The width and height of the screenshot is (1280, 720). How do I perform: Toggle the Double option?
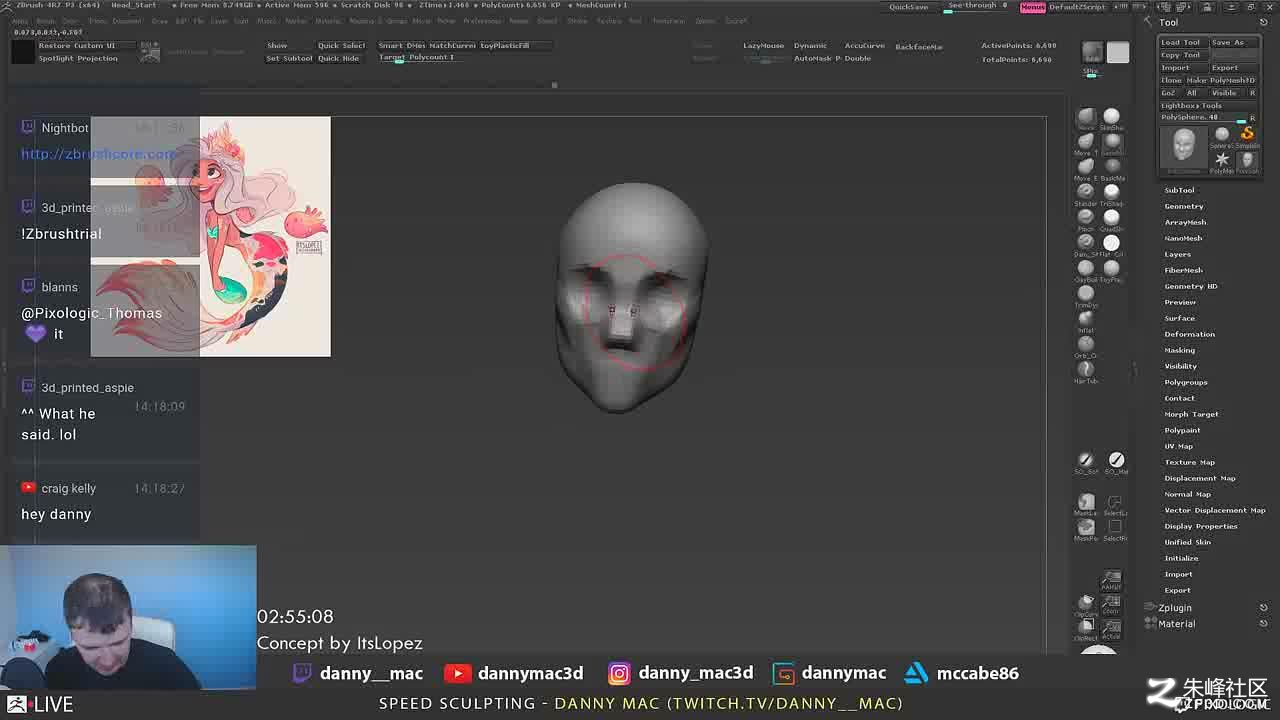pyautogui.click(x=858, y=59)
